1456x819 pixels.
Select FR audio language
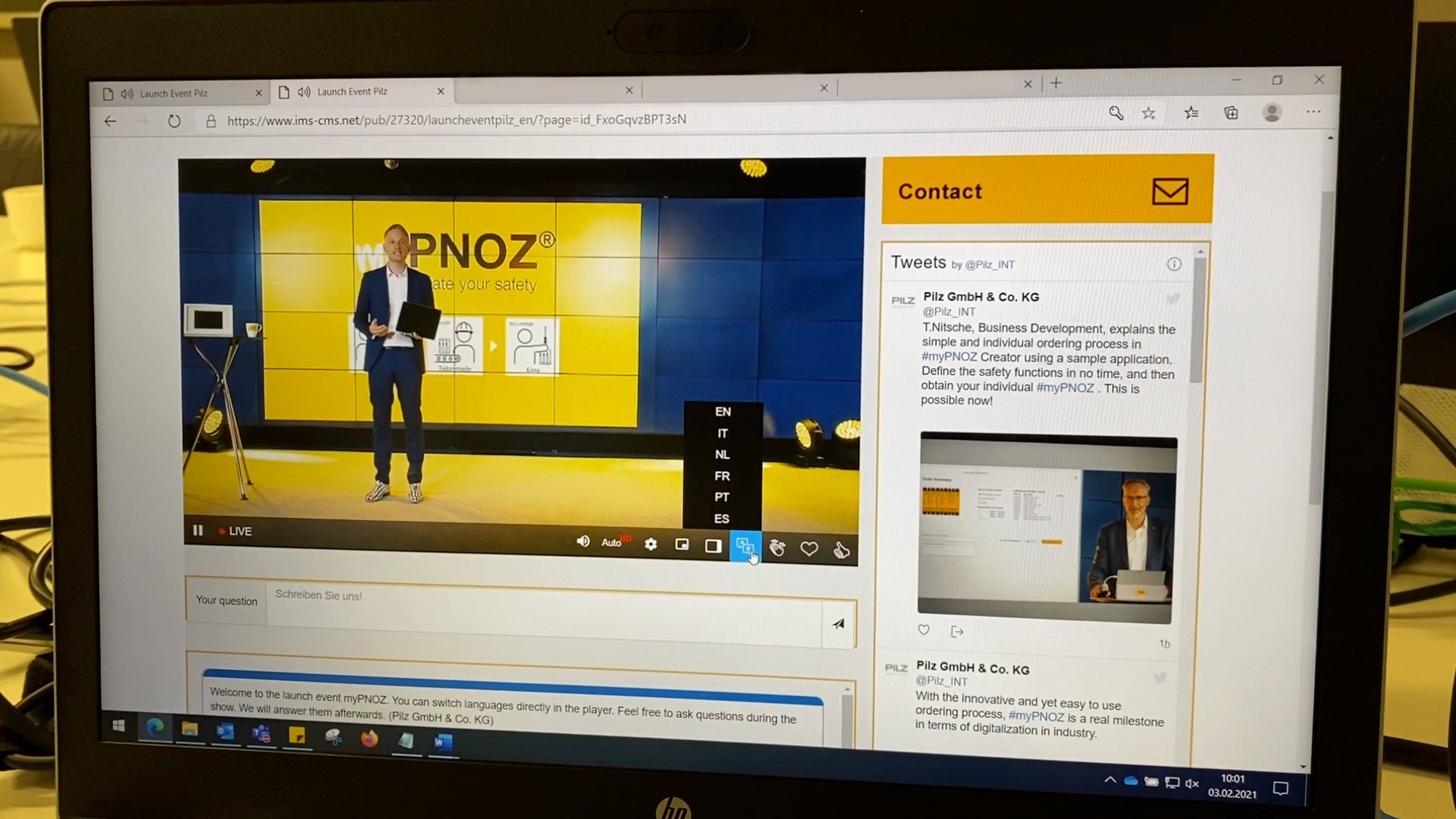click(722, 475)
